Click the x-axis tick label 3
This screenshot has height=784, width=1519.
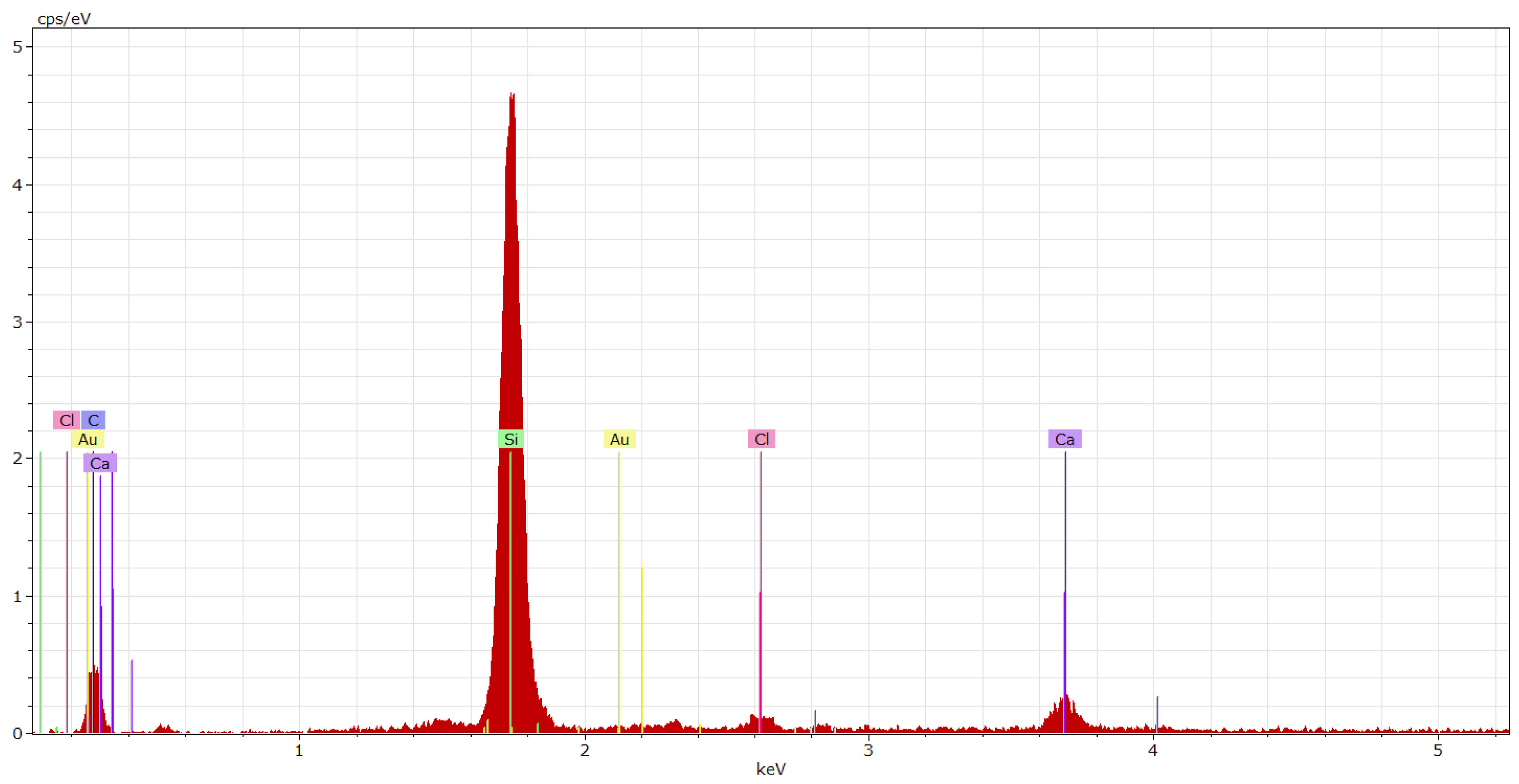click(868, 750)
